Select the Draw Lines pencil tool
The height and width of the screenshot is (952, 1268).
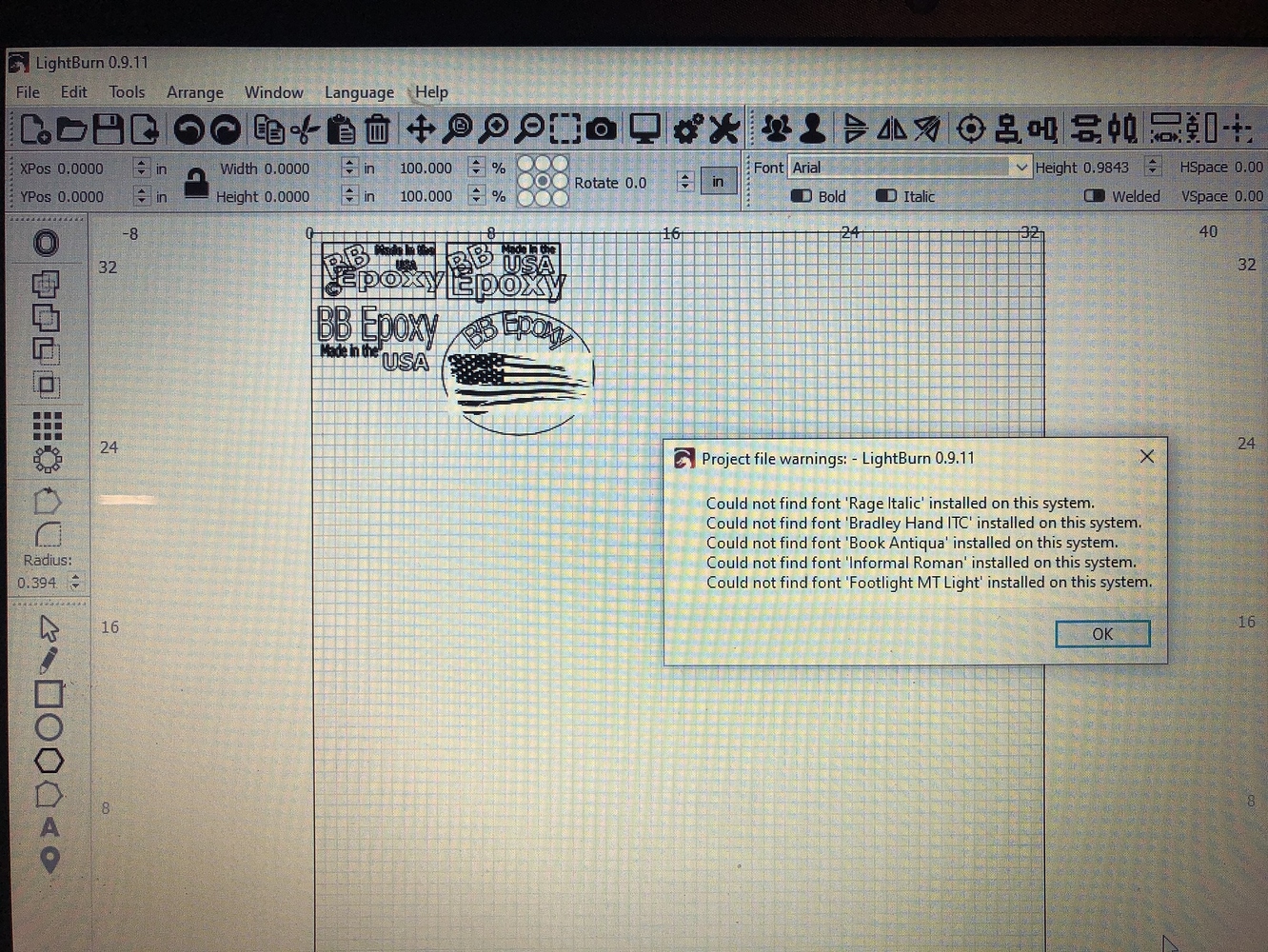click(x=49, y=660)
